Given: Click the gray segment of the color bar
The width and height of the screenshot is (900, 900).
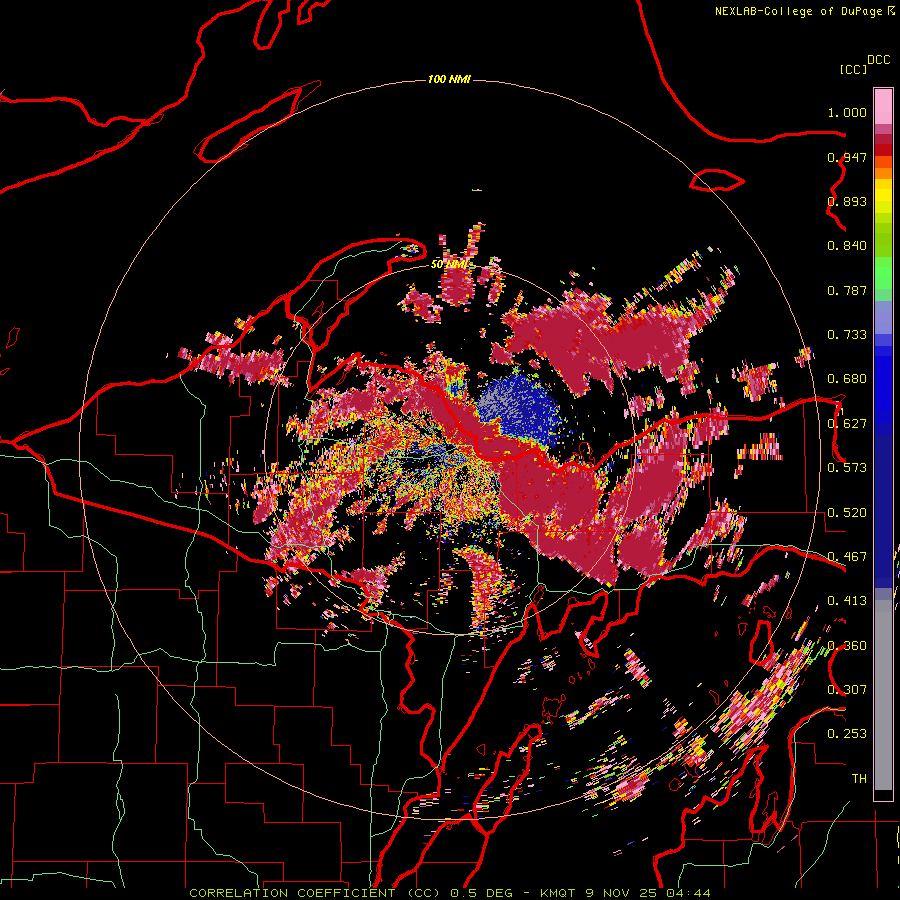Looking at the screenshot, I should click(x=883, y=695).
